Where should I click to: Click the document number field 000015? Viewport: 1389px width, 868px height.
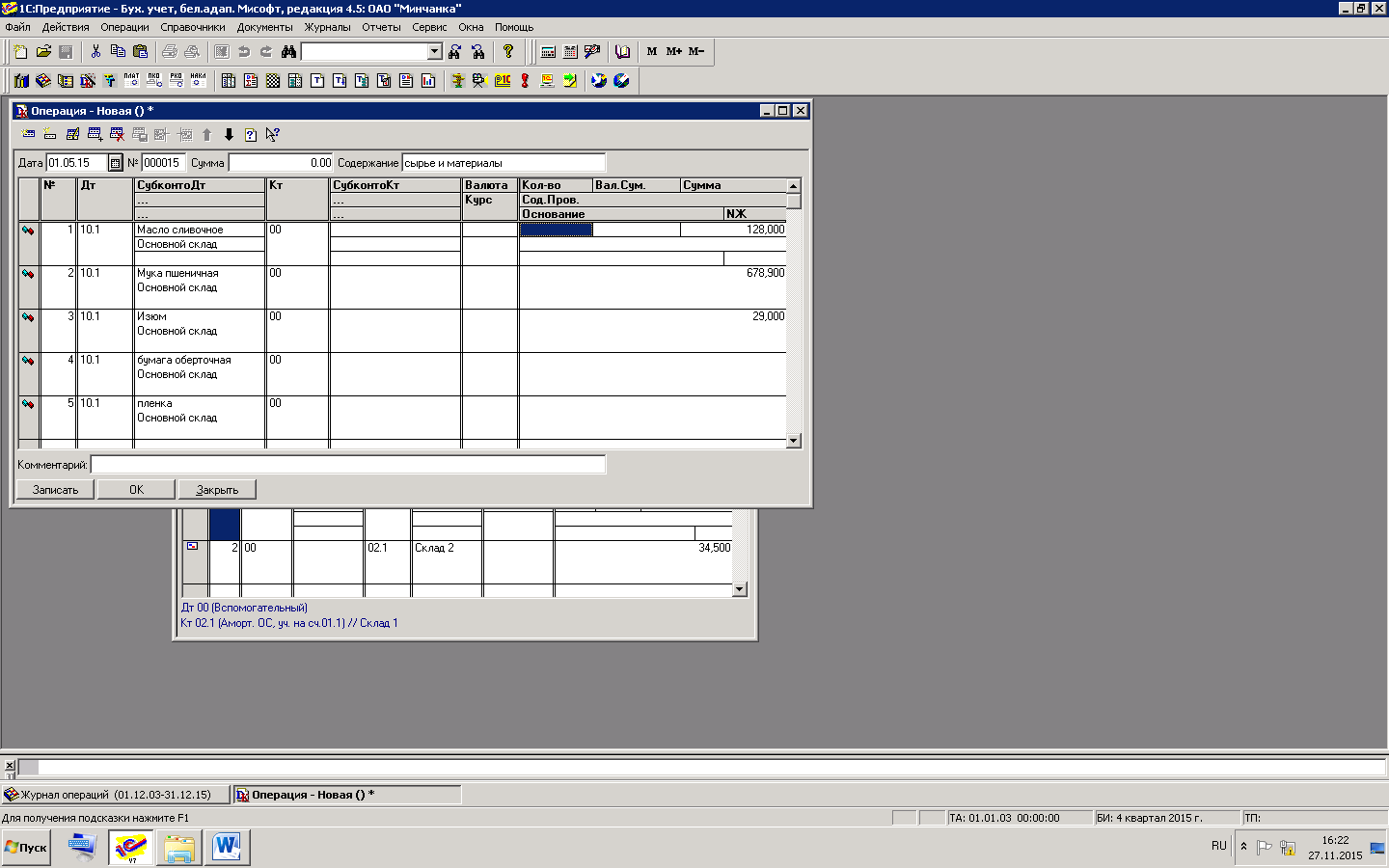(x=163, y=163)
